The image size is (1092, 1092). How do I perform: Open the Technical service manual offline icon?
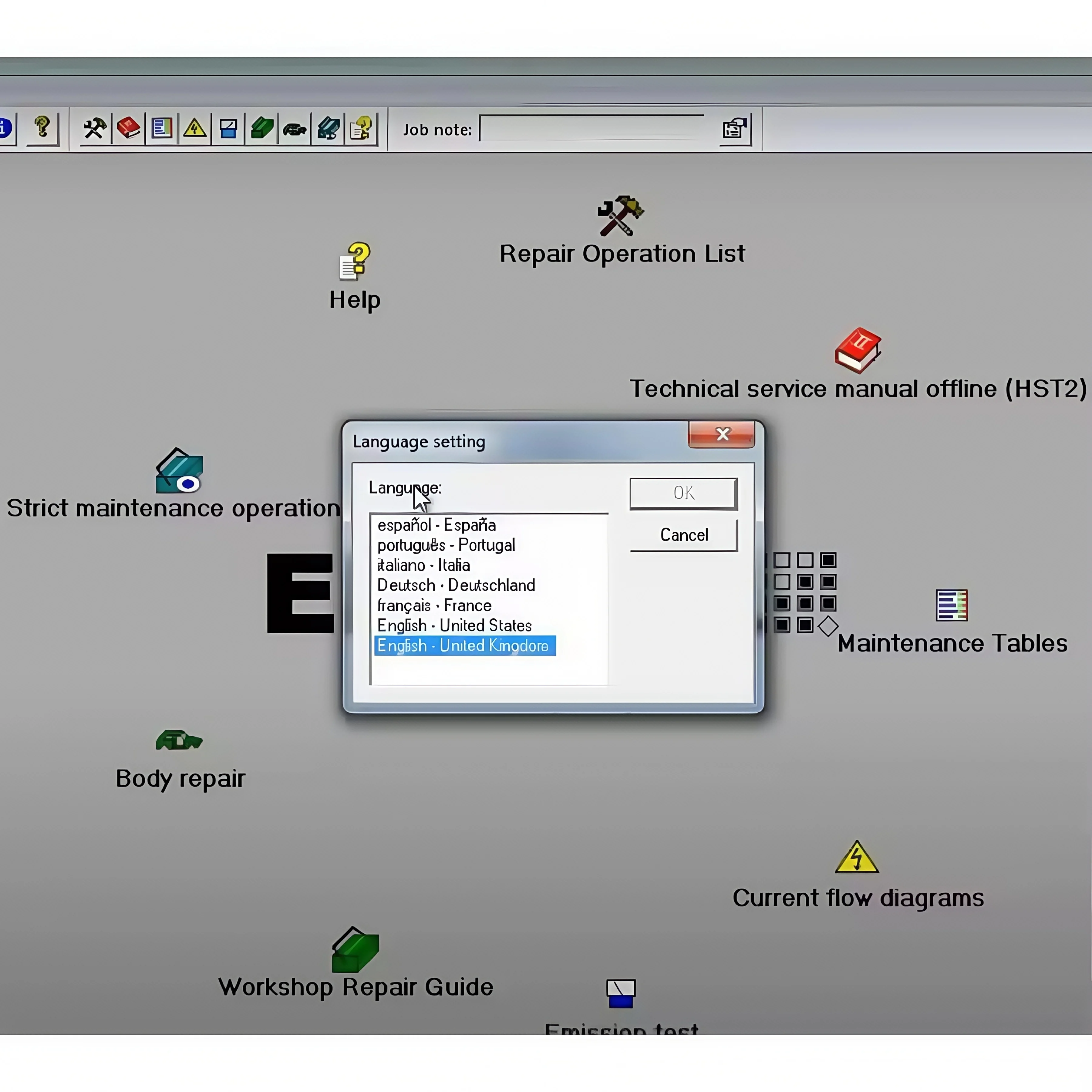click(x=858, y=350)
